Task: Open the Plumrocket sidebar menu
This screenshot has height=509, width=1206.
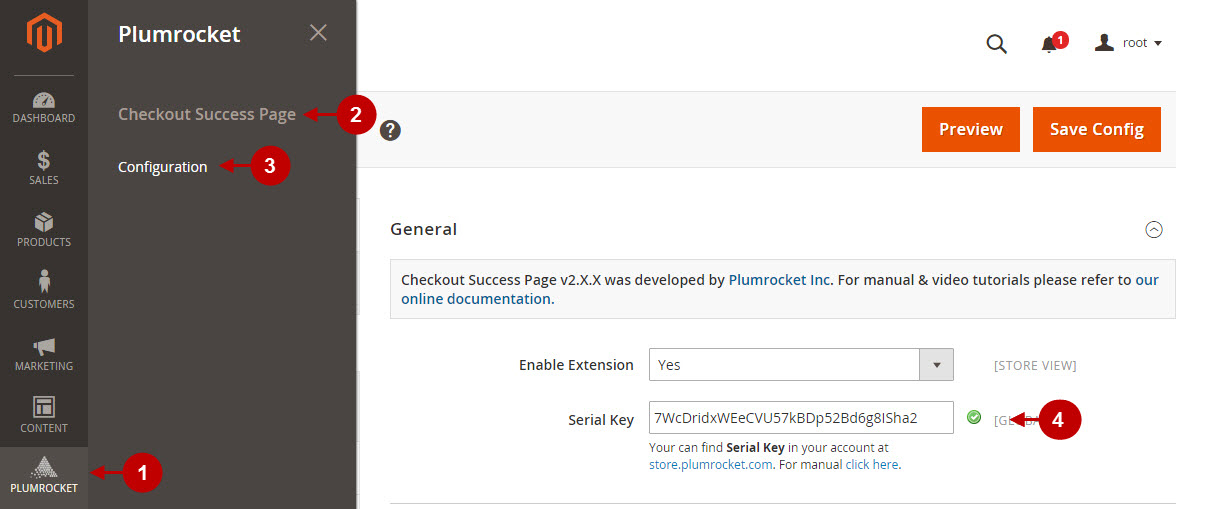Action: (x=44, y=476)
